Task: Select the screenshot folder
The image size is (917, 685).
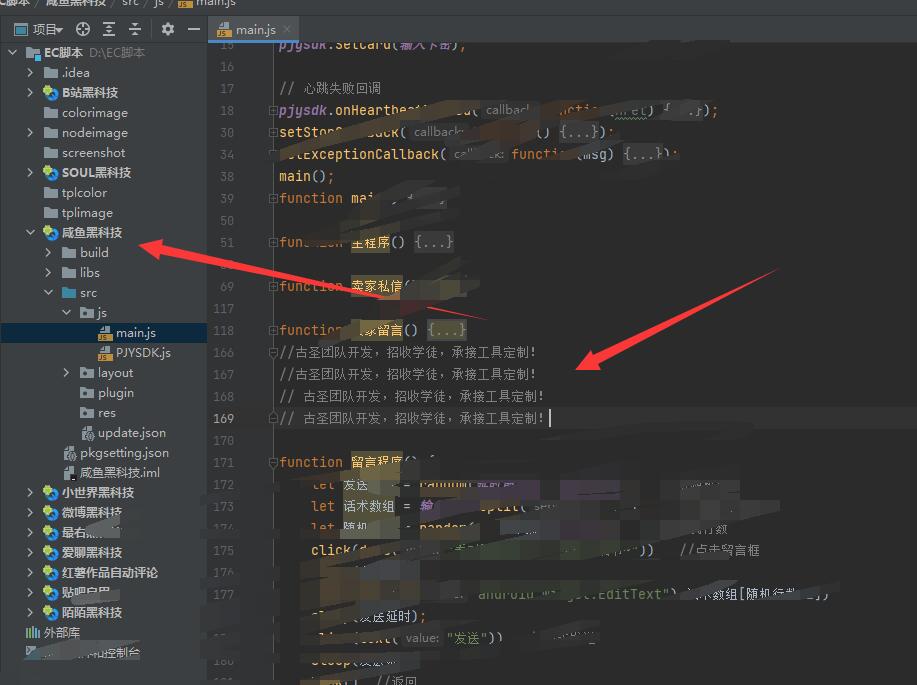Action: (x=93, y=153)
